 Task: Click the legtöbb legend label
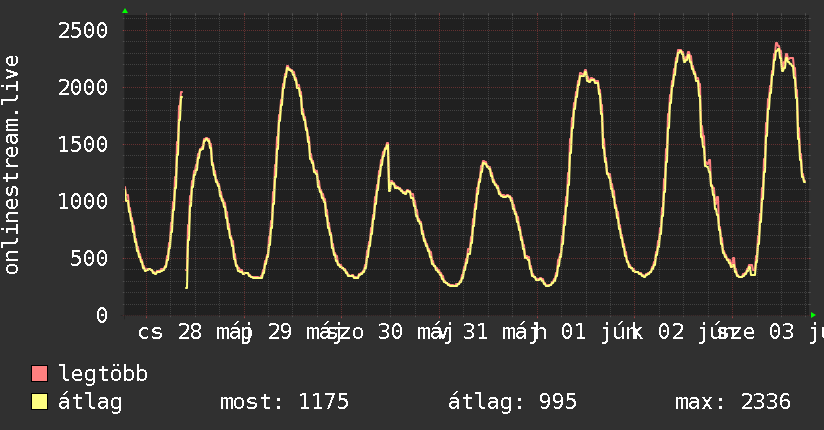coord(103,374)
